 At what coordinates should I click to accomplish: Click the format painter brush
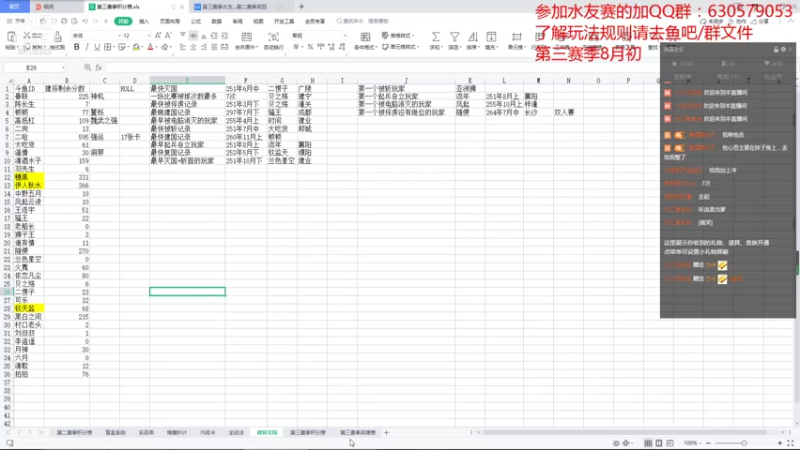coord(58,37)
